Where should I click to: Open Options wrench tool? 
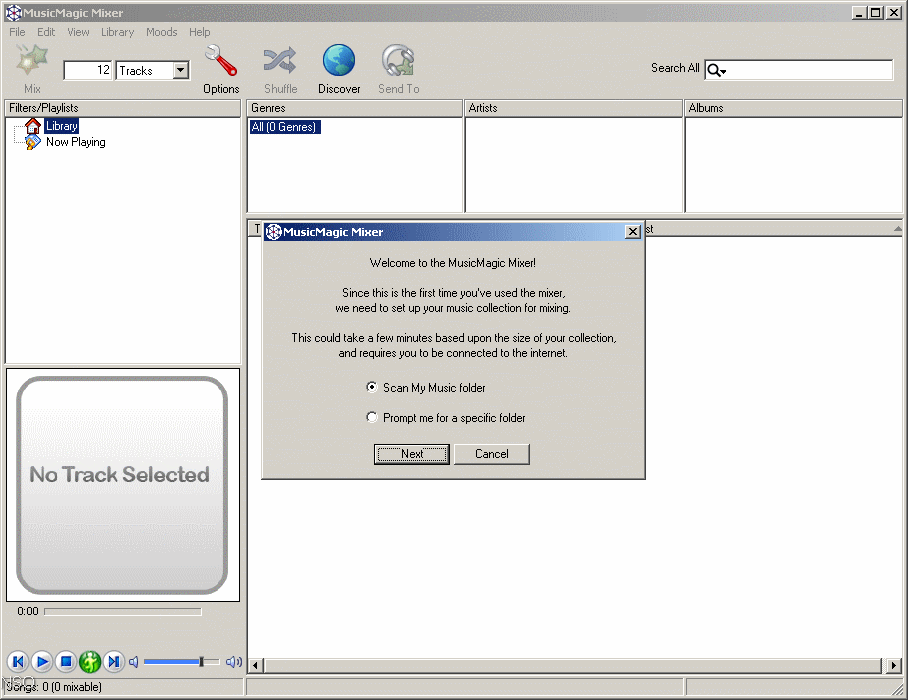point(221,60)
